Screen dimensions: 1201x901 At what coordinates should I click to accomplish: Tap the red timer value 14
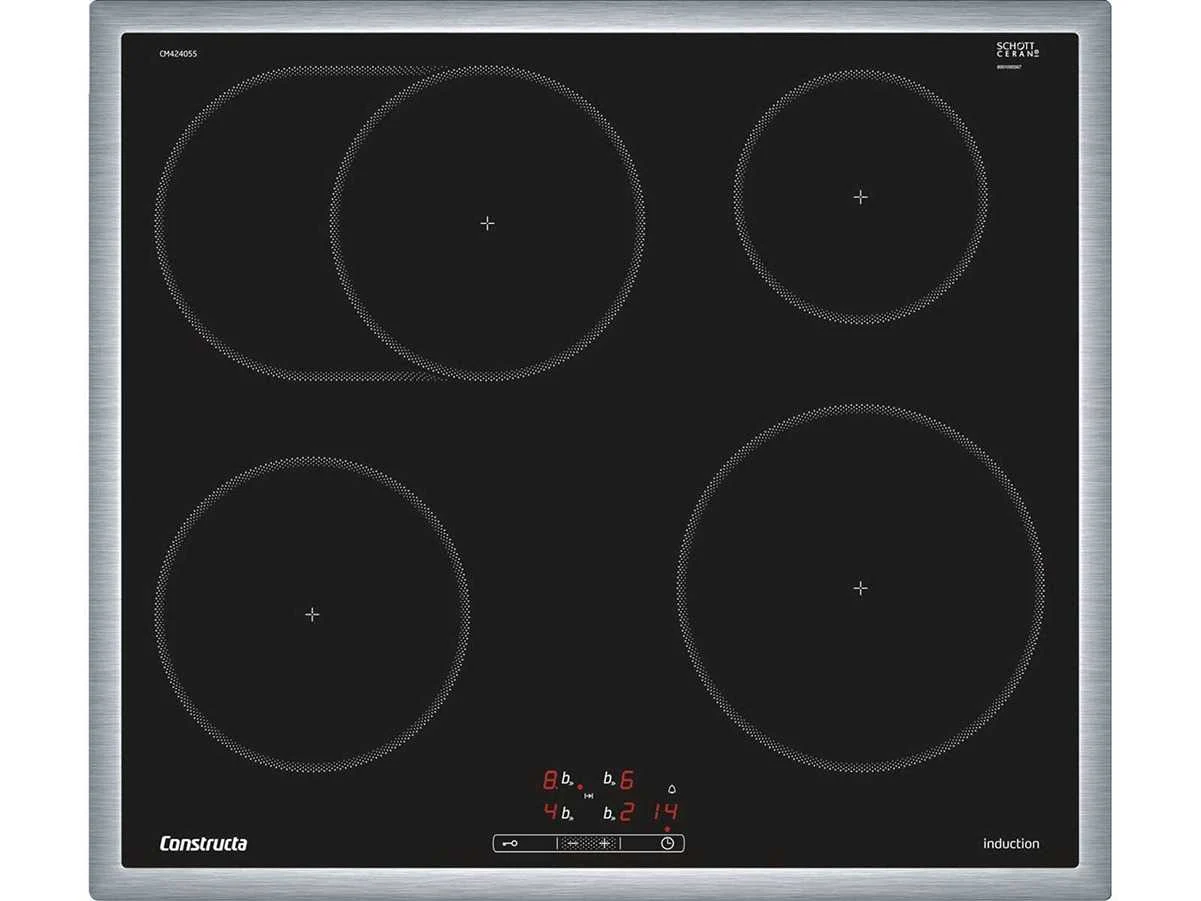coord(665,811)
